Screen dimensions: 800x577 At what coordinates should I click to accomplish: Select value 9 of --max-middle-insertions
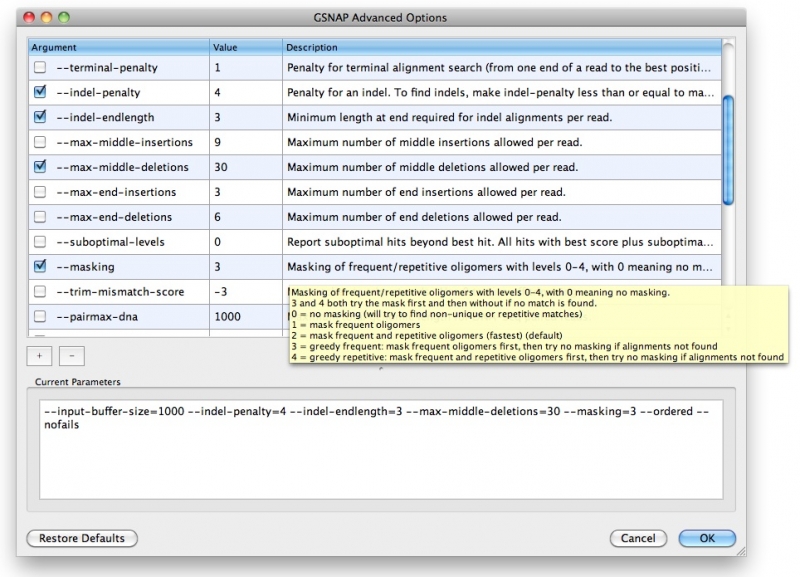tap(217, 142)
